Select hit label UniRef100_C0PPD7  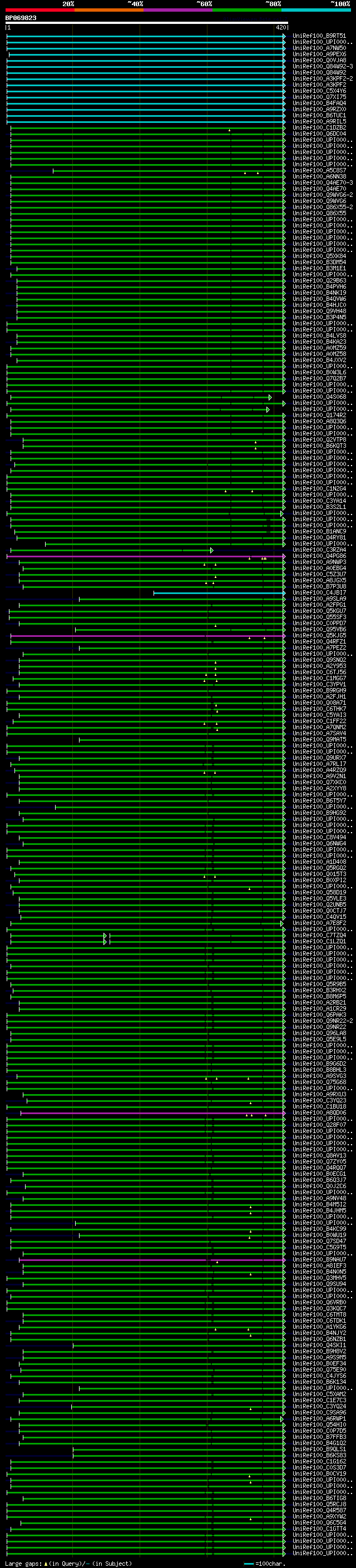(319, 624)
